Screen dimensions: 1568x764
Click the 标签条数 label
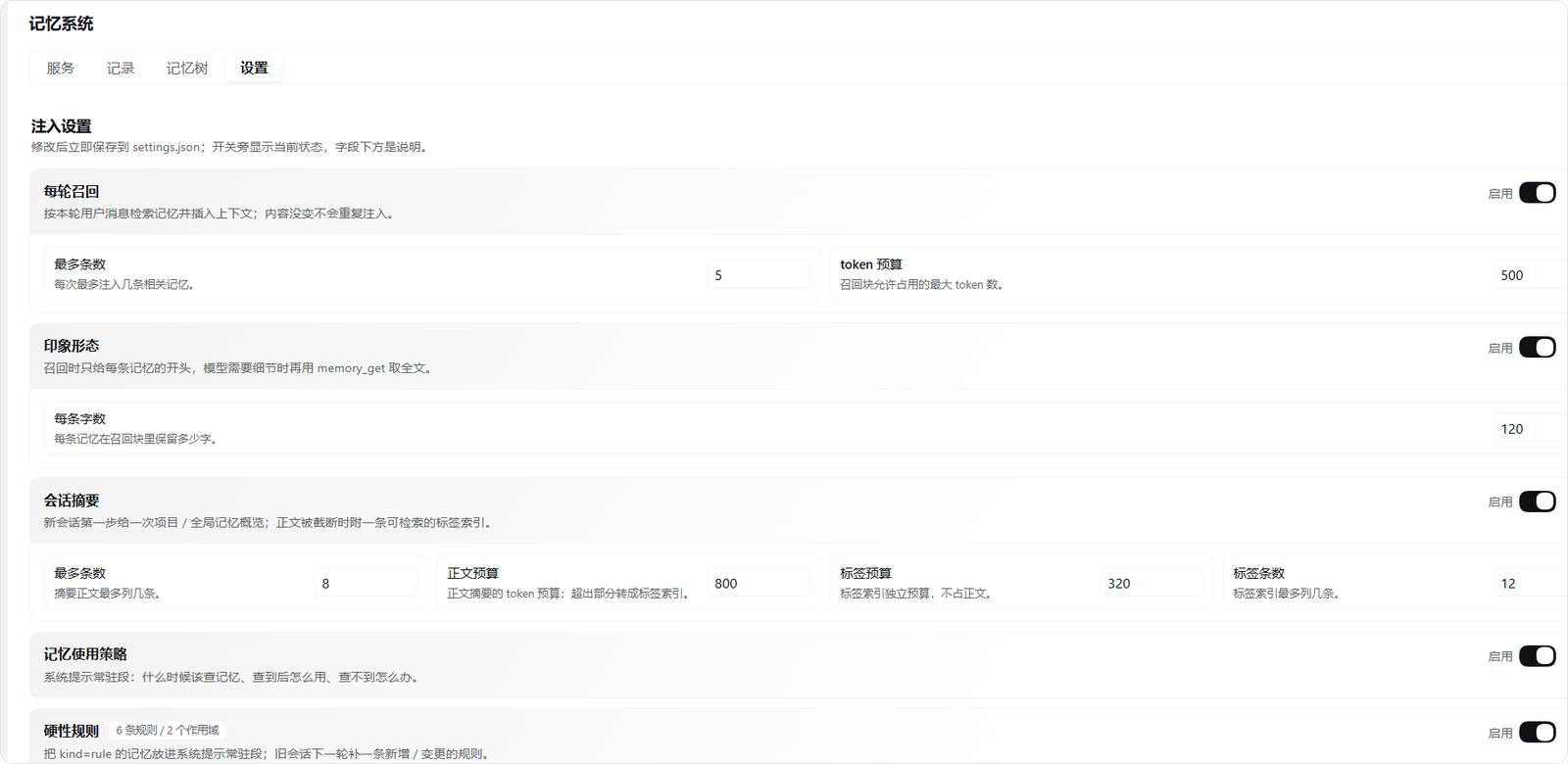pos(1259,573)
